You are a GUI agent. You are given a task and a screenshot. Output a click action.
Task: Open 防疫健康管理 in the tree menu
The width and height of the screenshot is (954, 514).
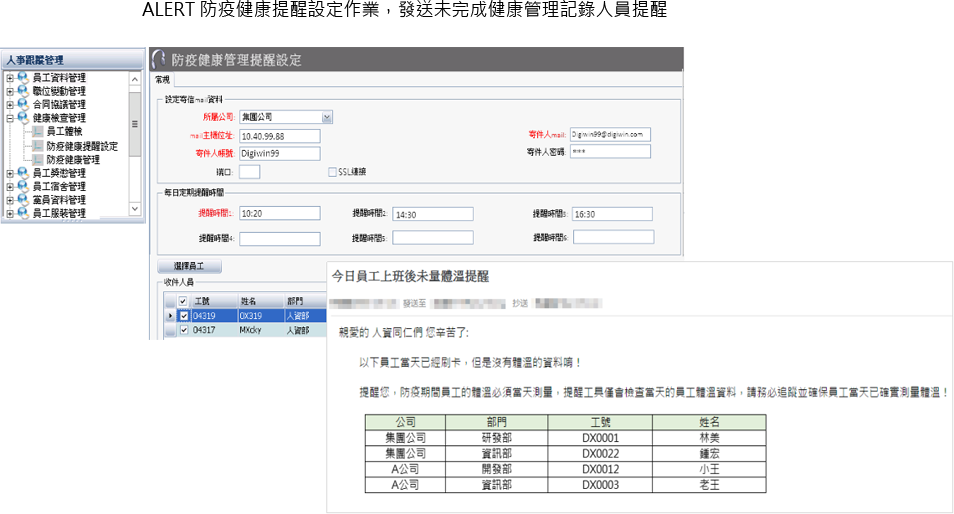[73, 159]
